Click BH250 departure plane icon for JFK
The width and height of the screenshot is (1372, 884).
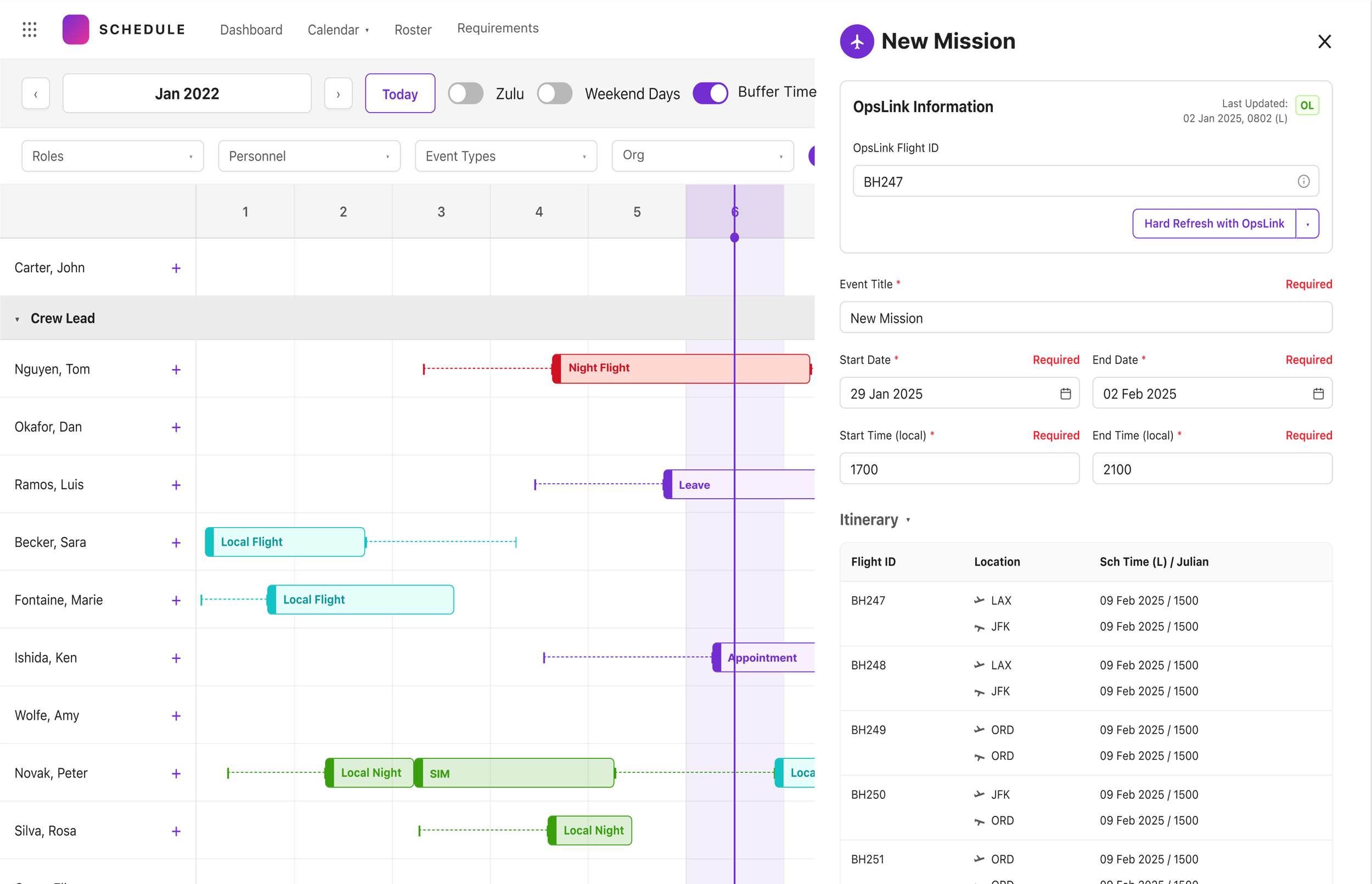(x=979, y=795)
